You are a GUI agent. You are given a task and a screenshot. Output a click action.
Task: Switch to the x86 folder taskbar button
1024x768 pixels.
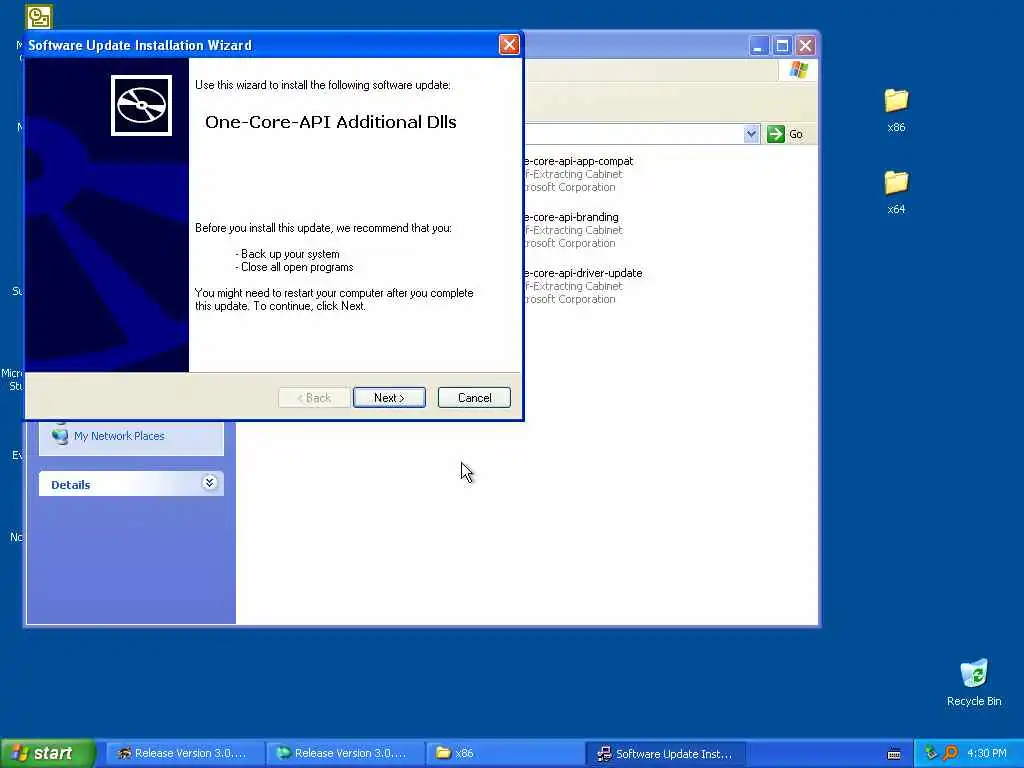(x=505, y=753)
